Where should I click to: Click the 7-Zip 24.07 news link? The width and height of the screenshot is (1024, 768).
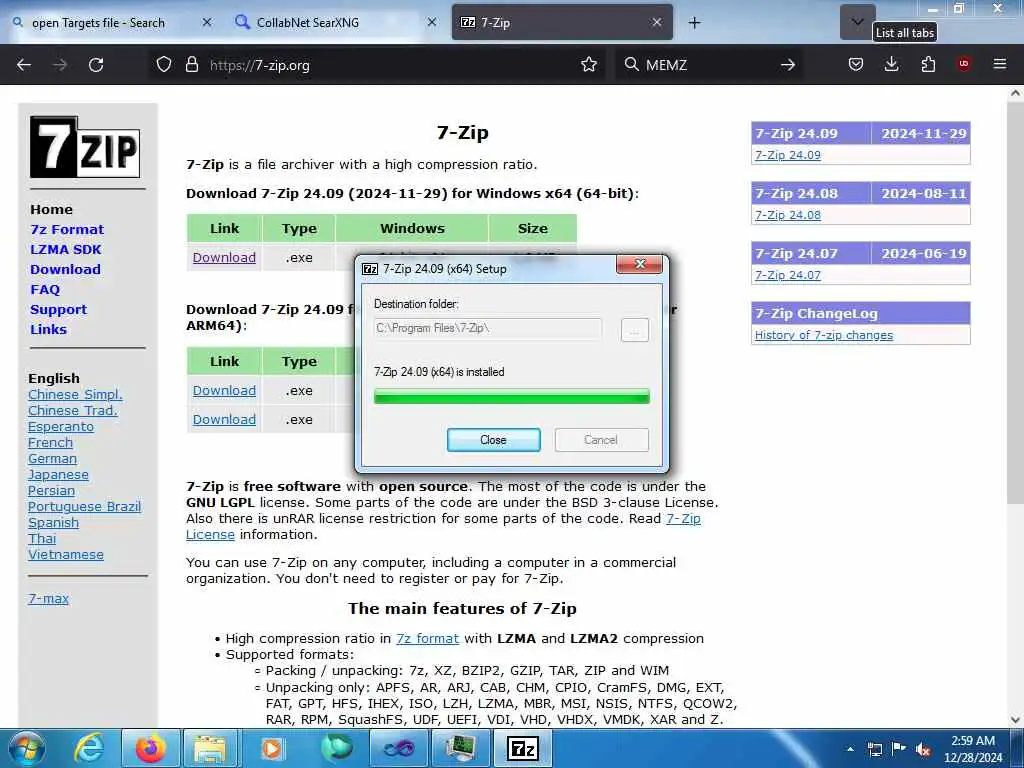[x=788, y=275]
